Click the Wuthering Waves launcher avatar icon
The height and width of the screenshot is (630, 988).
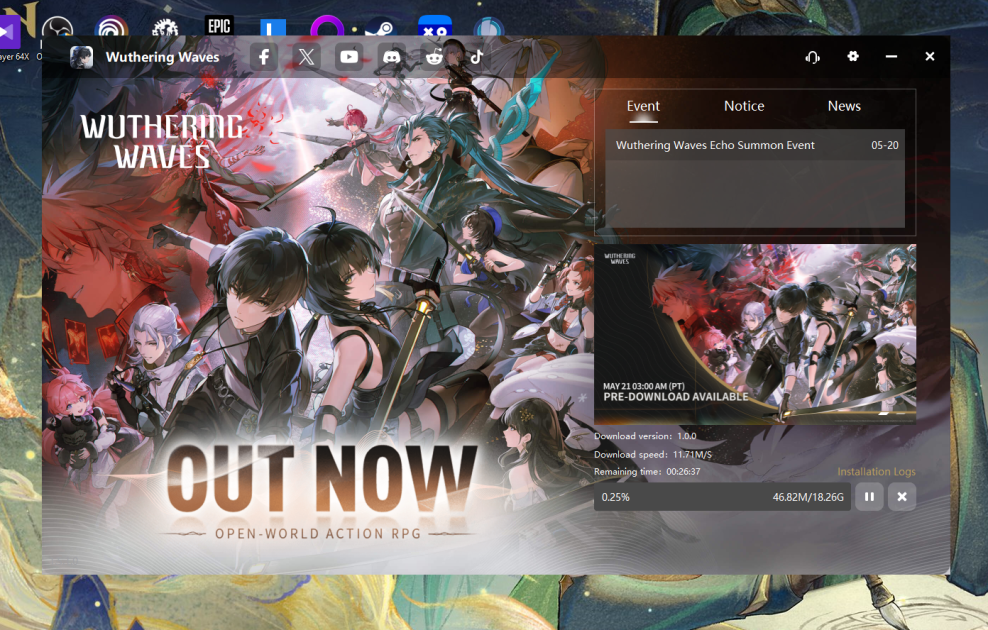tap(81, 57)
